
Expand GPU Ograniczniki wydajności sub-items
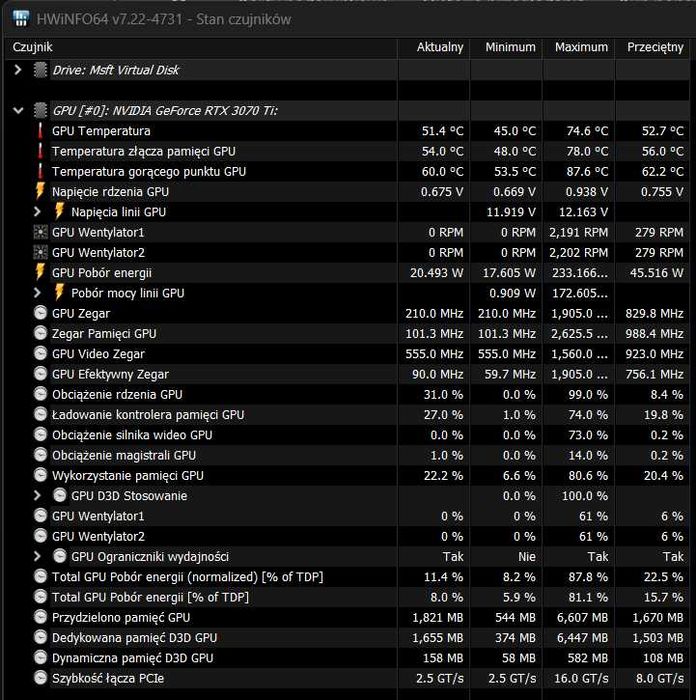[38, 556]
